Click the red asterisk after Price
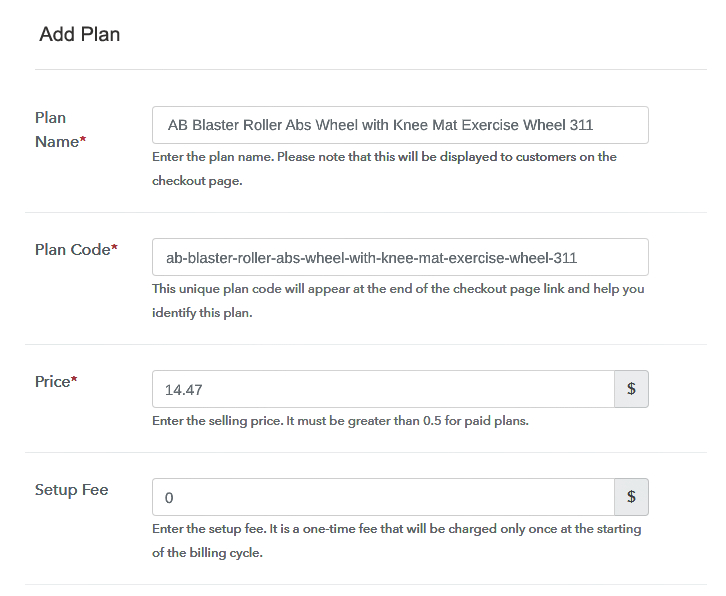 coord(74,381)
